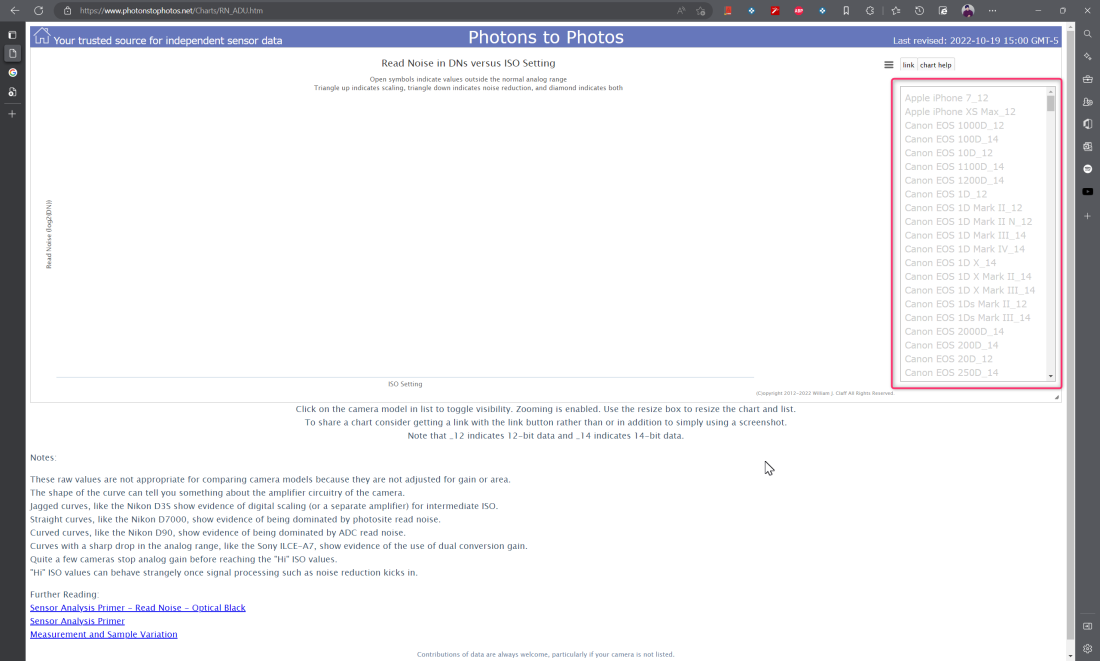Screen dimensions: 1100x661
Task: Open the sidebar Games chess icon
Action: point(1087,101)
